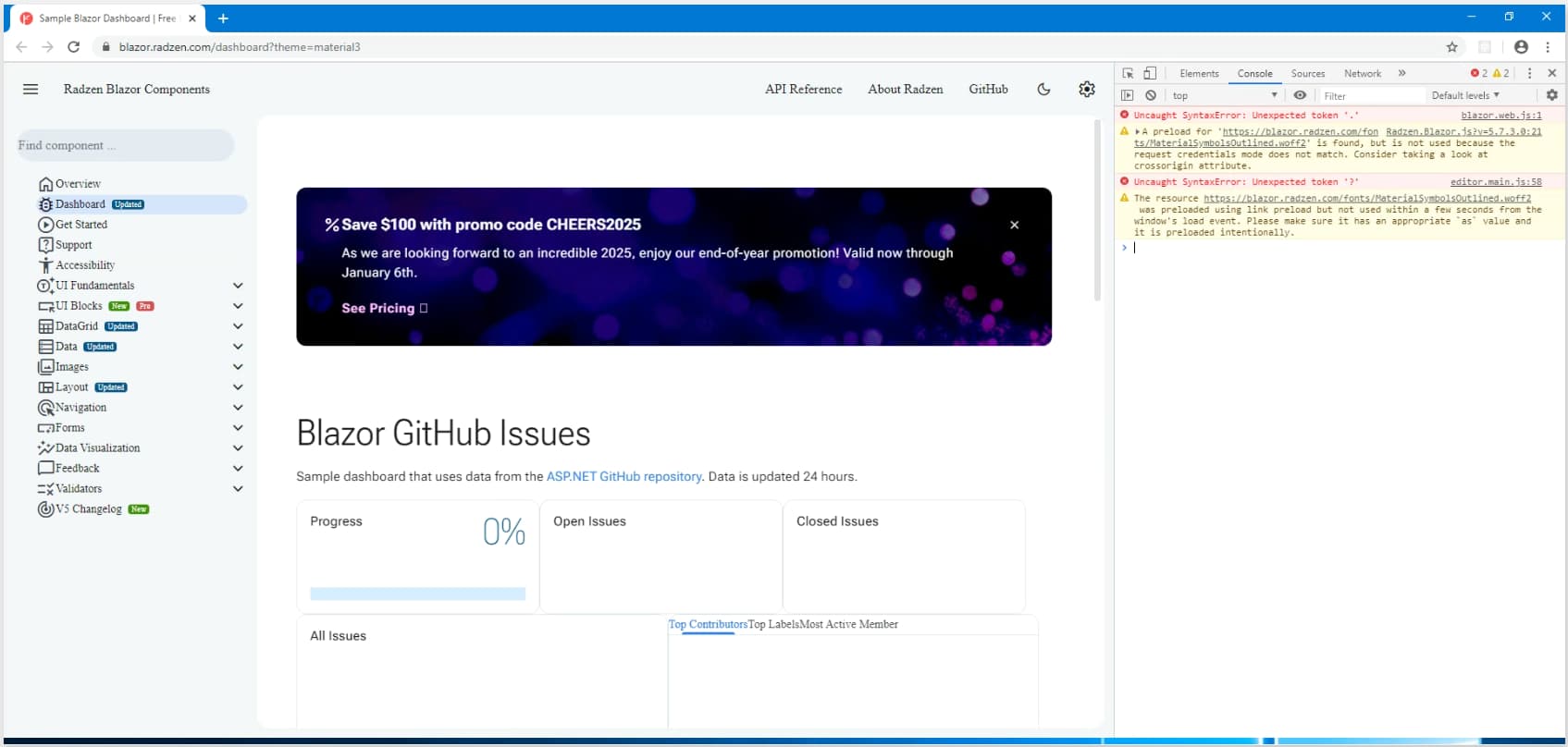The width and height of the screenshot is (1568, 747).
Task: Open the ASP.NET GitHub repository link
Action: click(624, 476)
